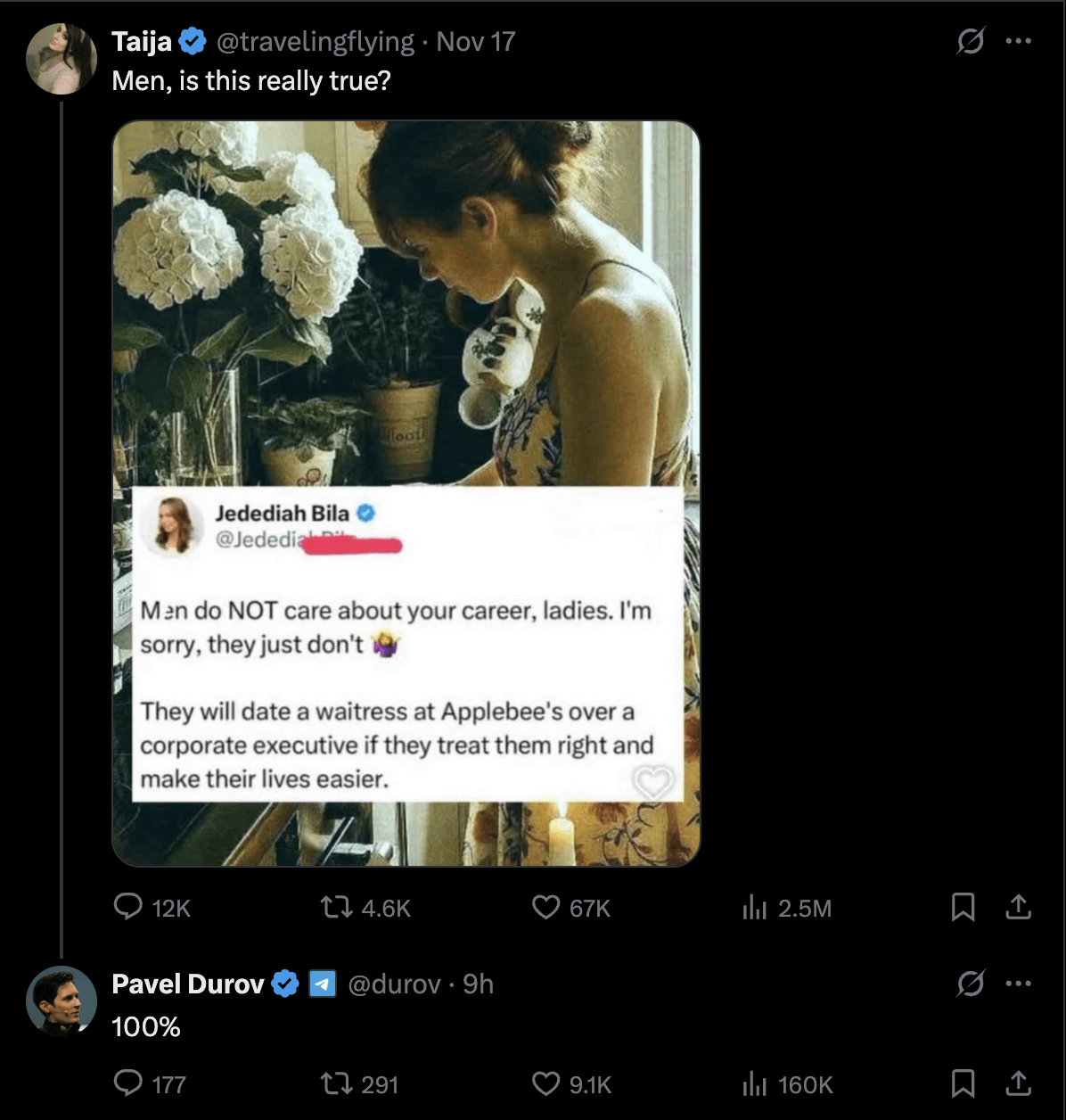Open more options menu on Taija's post
The width and height of the screenshot is (1066, 1120).
1018,41
